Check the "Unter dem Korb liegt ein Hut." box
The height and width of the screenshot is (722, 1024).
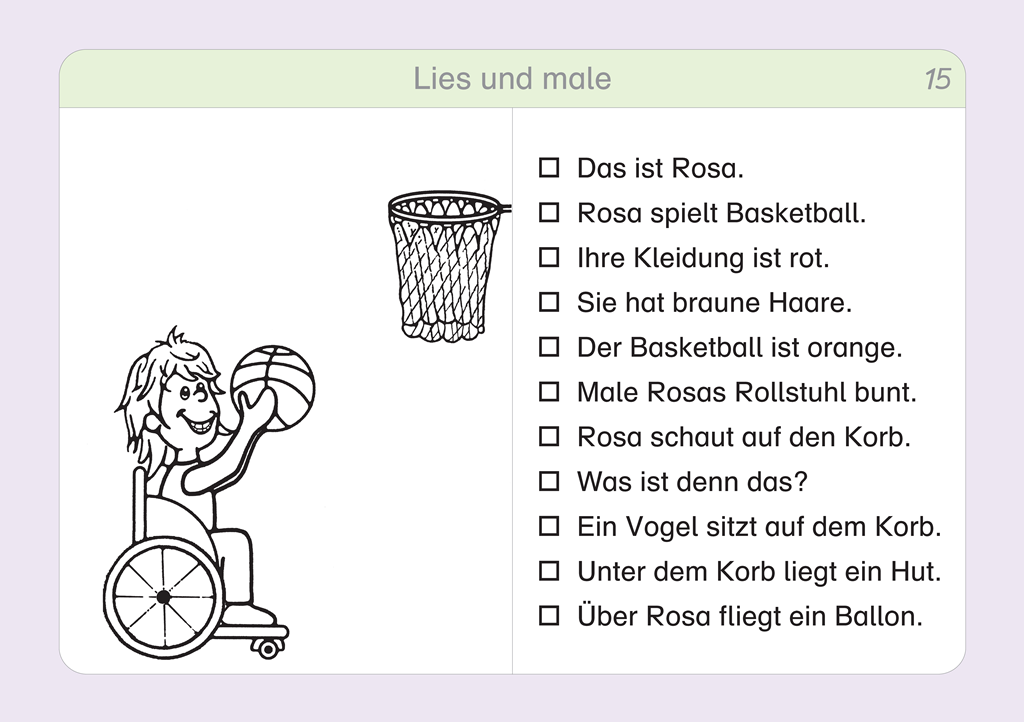(549, 571)
